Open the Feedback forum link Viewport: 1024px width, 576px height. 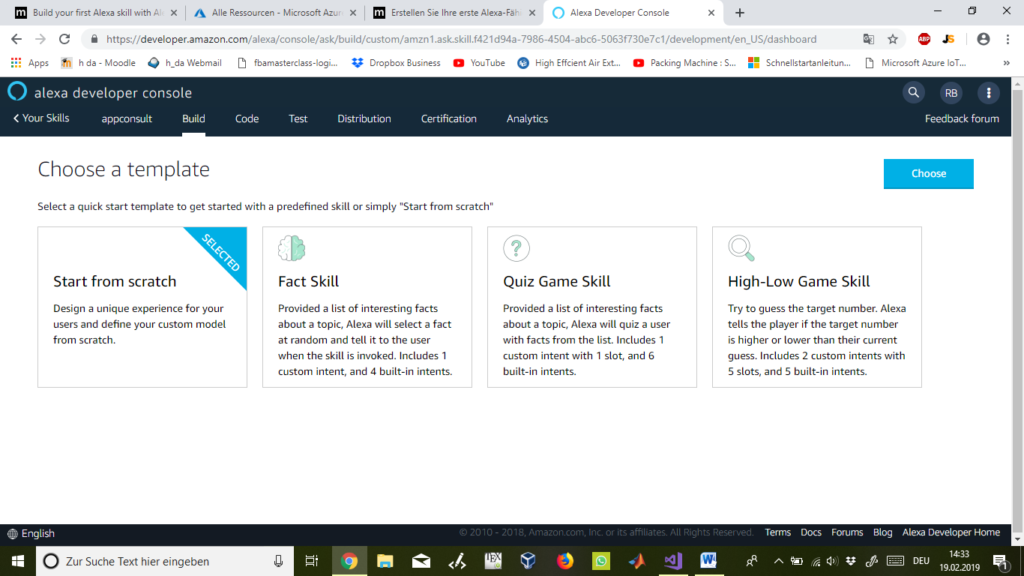961,119
